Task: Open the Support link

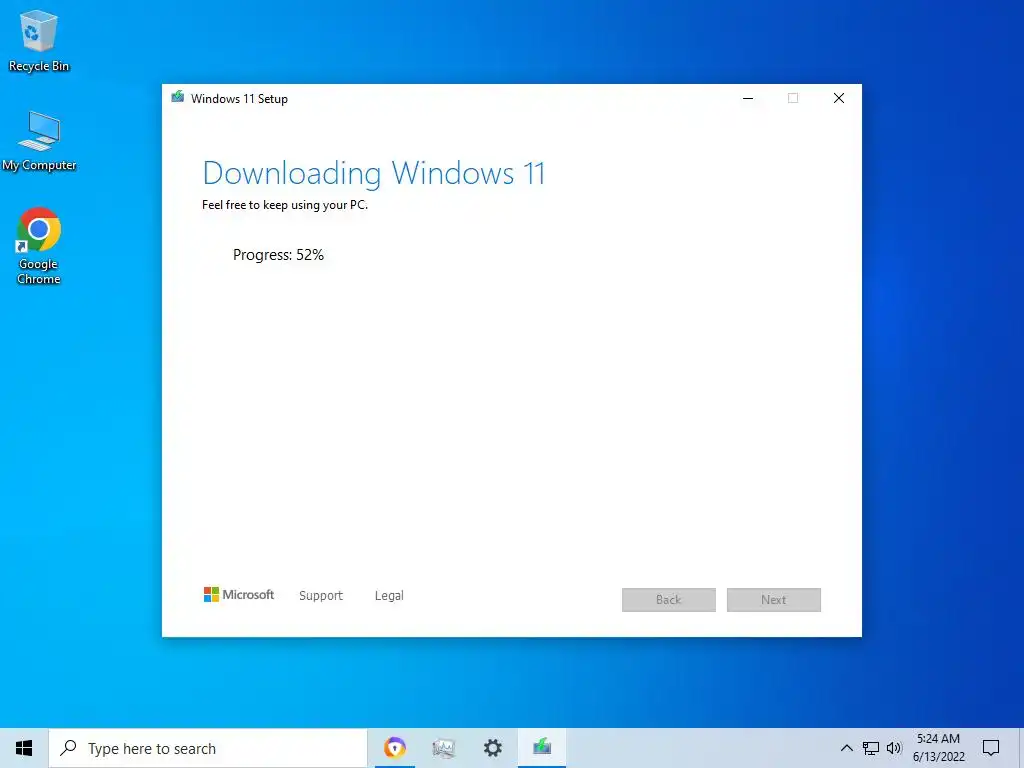Action: click(321, 596)
